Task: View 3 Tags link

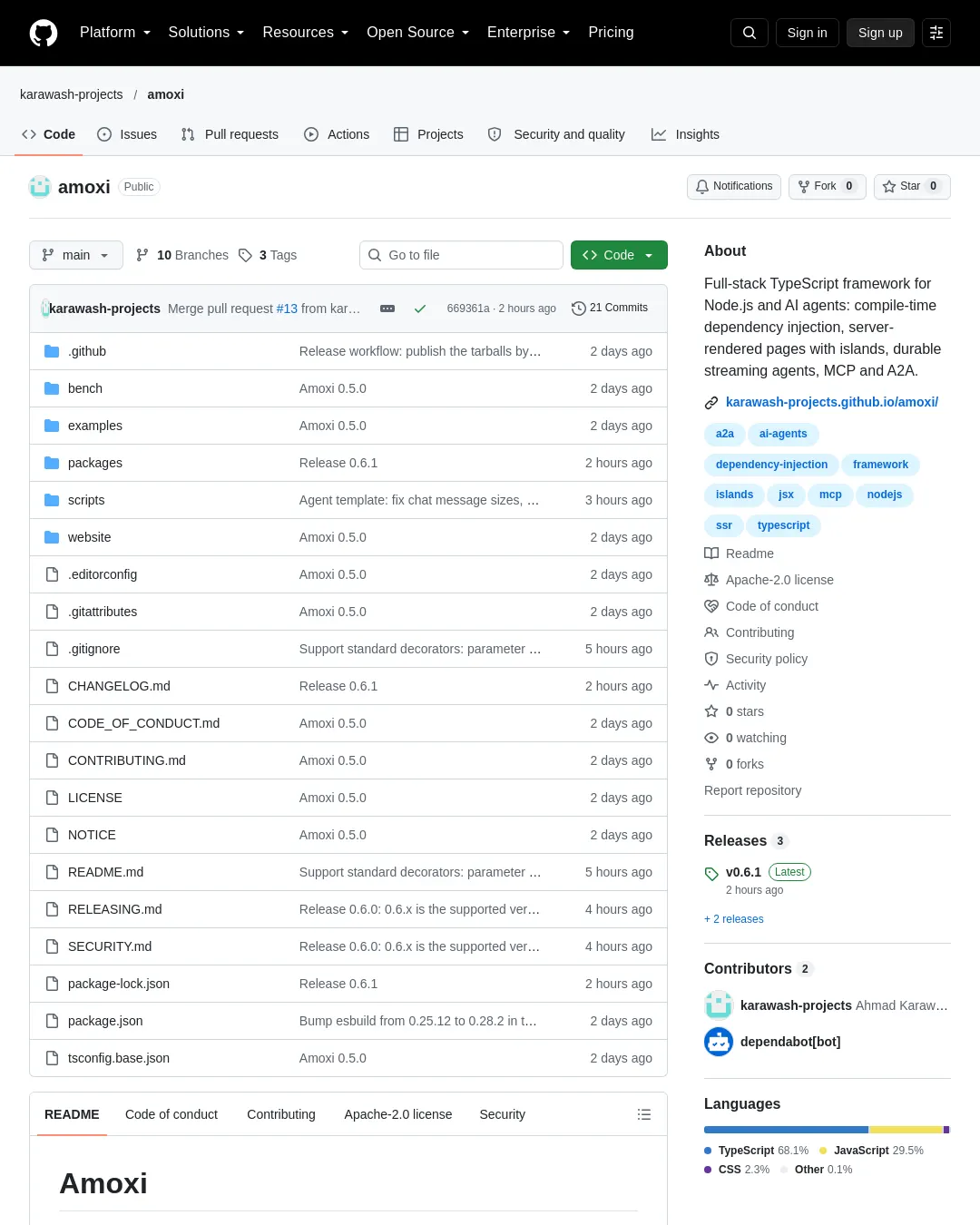Action: [268, 255]
